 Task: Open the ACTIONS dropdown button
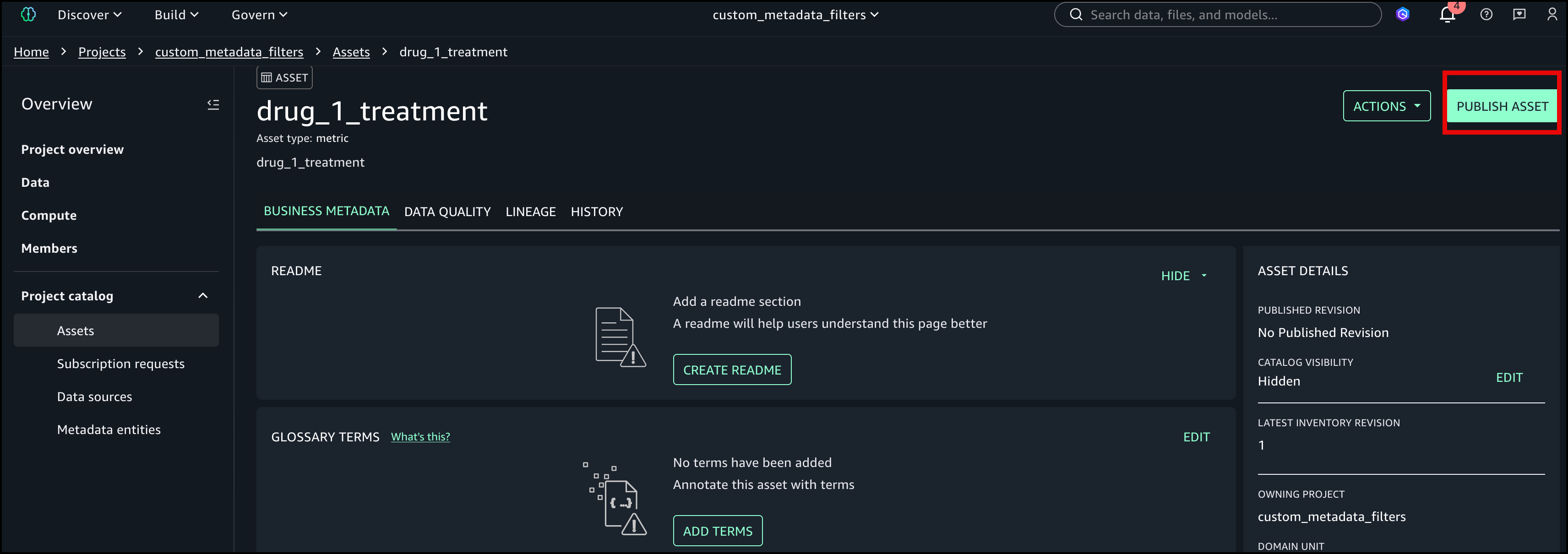pos(1386,106)
